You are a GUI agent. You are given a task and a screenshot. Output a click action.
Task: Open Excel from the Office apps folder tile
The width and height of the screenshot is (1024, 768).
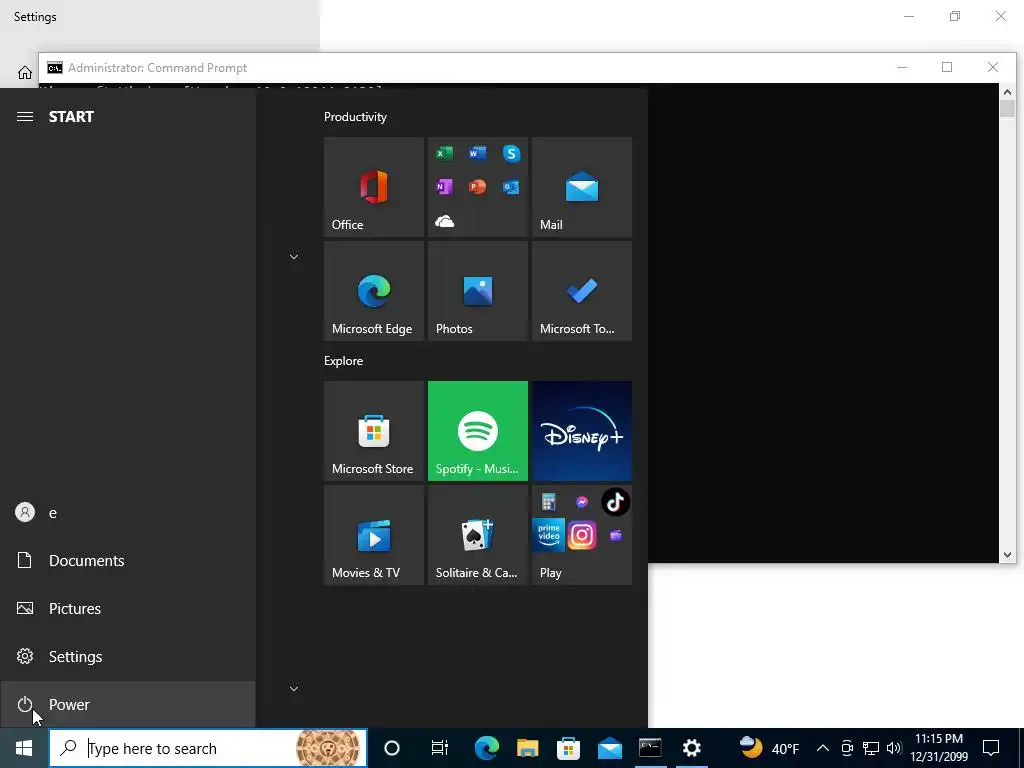coord(444,153)
